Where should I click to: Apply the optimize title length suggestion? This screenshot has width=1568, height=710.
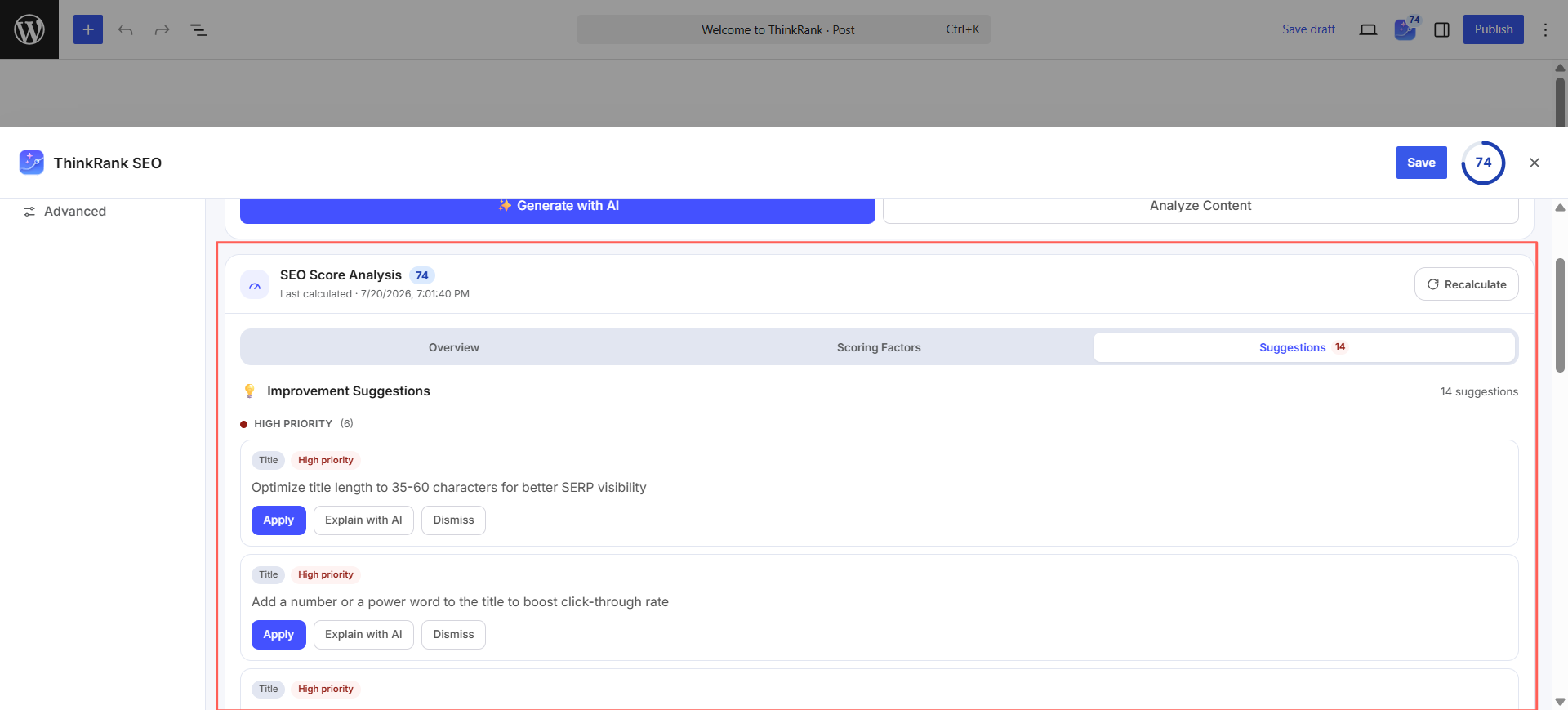coord(278,520)
